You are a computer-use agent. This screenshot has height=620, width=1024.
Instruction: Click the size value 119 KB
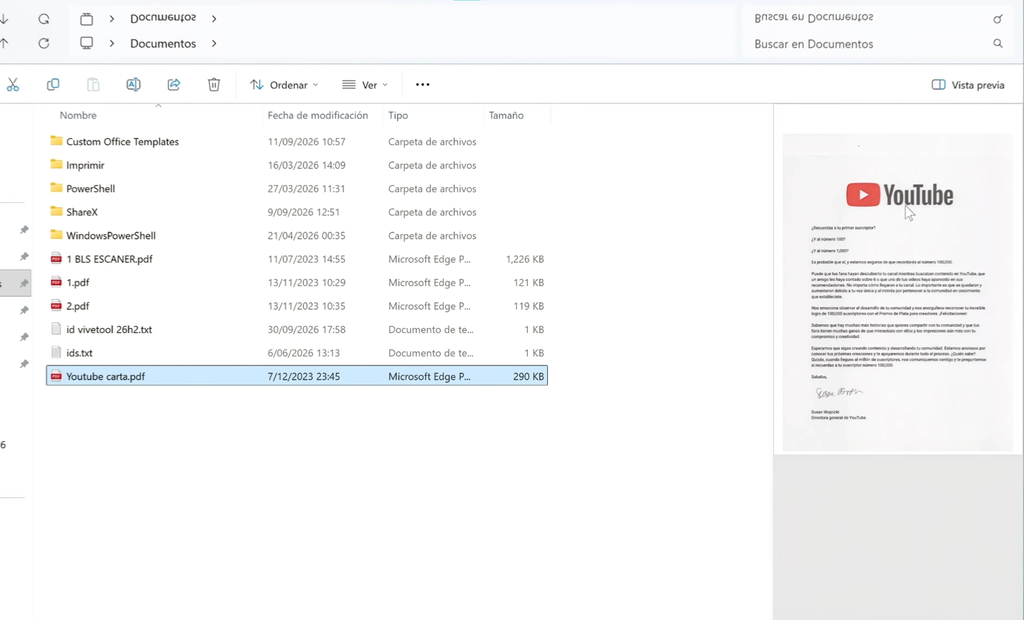pyautogui.click(x=529, y=306)
